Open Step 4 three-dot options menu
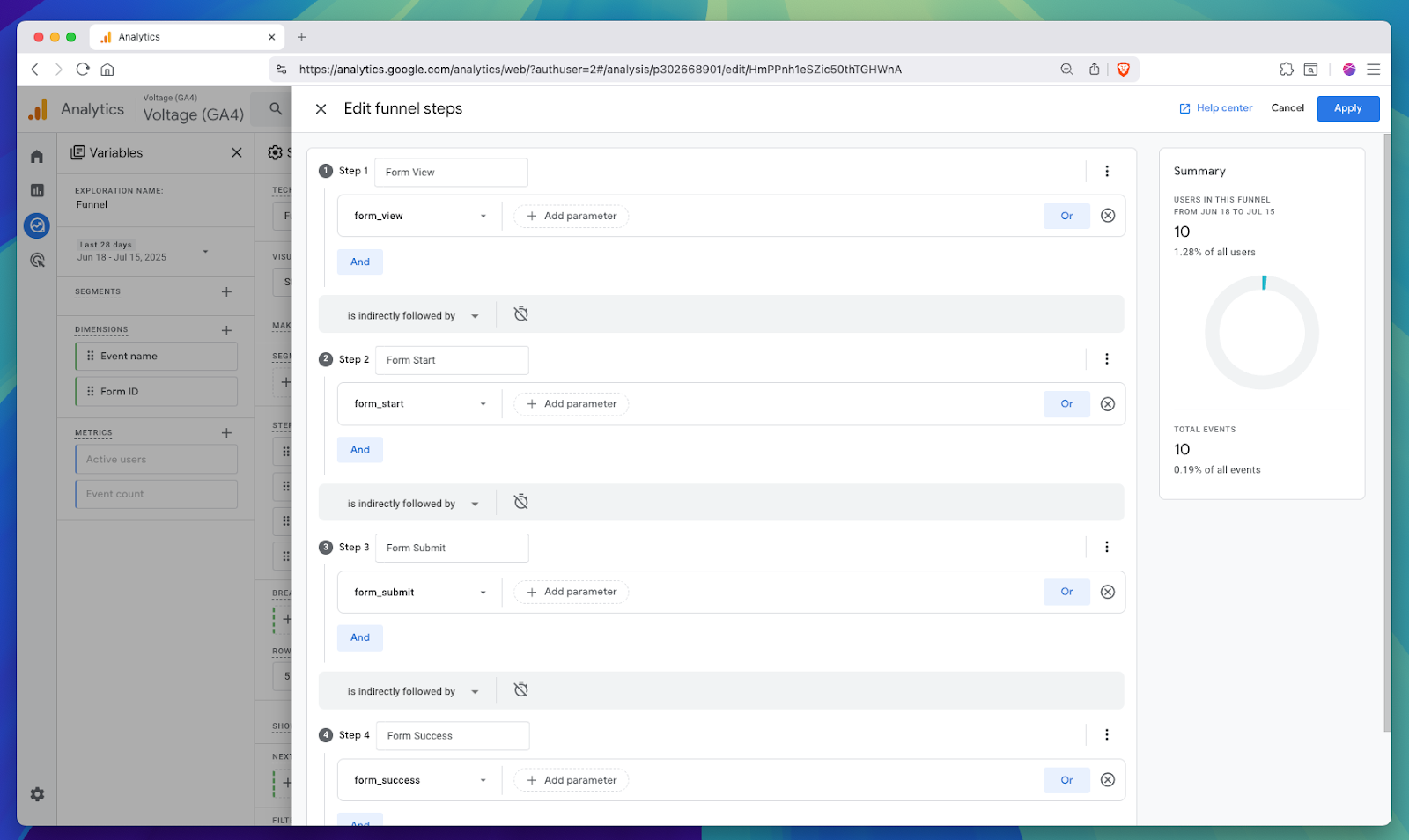 (x=1107, y=735)
